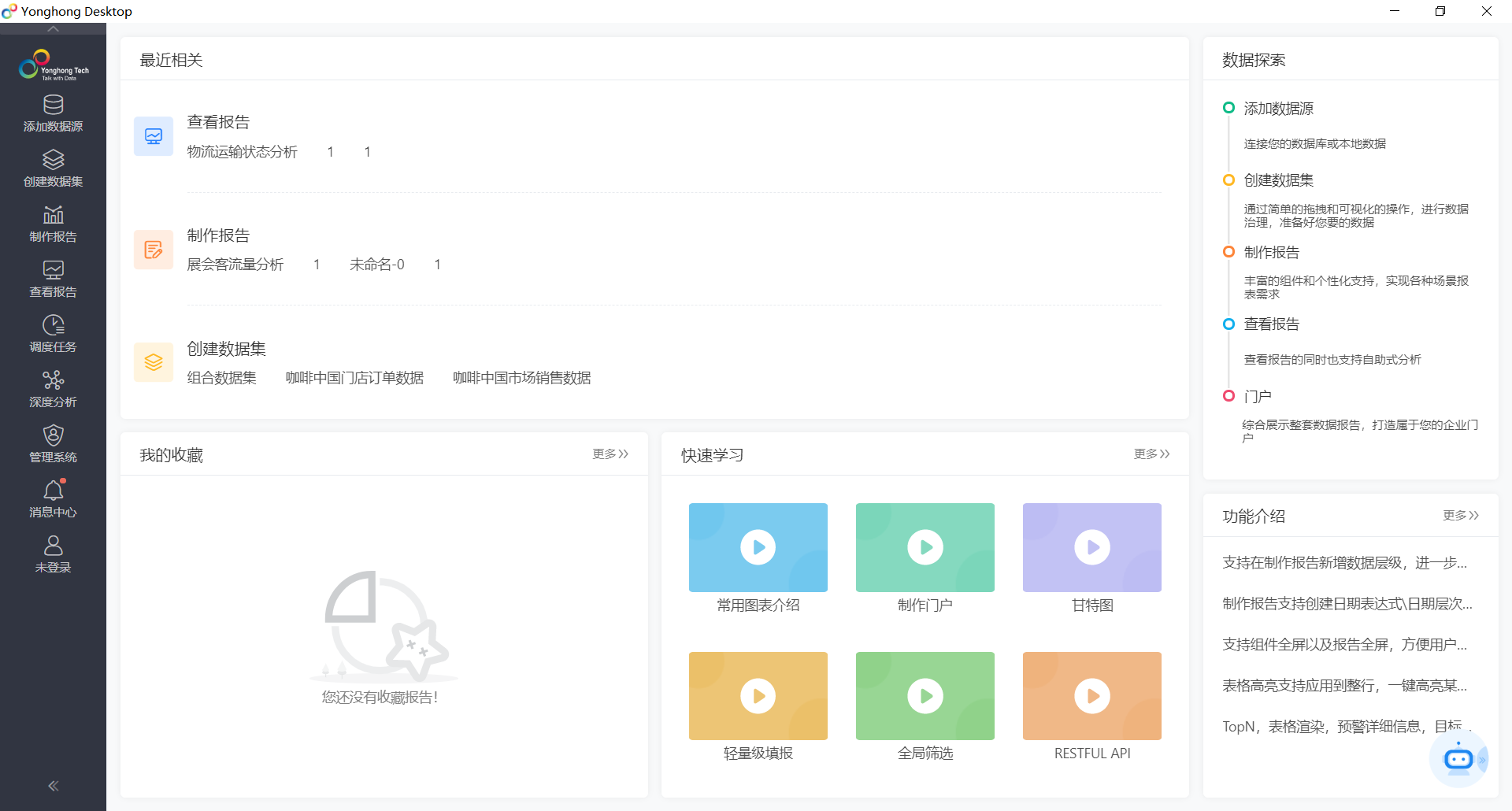Collapse the sidebar with the « arrow
Image resolution: width=1512 pixels, height=811 pixels.
[53, 785]
